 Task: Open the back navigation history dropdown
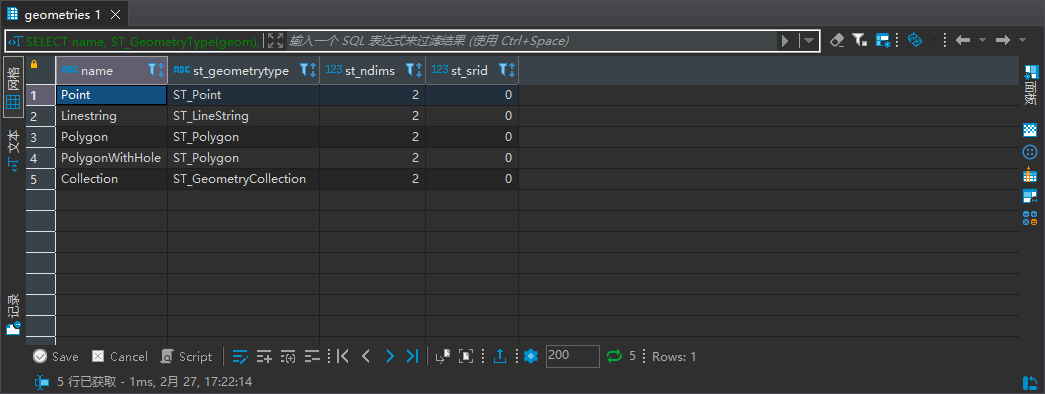click(x=982, y=41)
